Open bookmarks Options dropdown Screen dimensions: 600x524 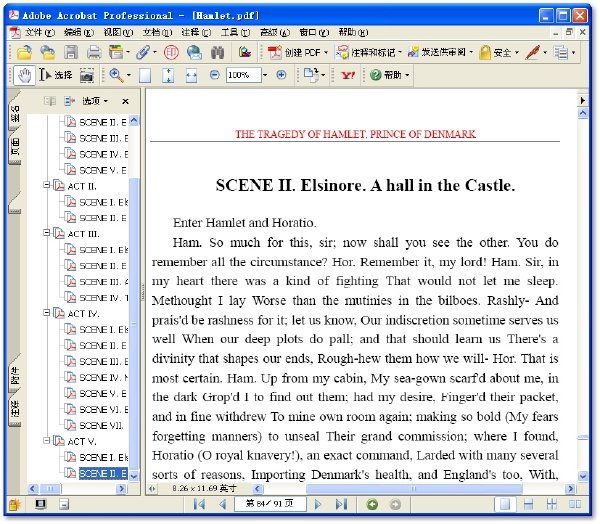[95, 101]
